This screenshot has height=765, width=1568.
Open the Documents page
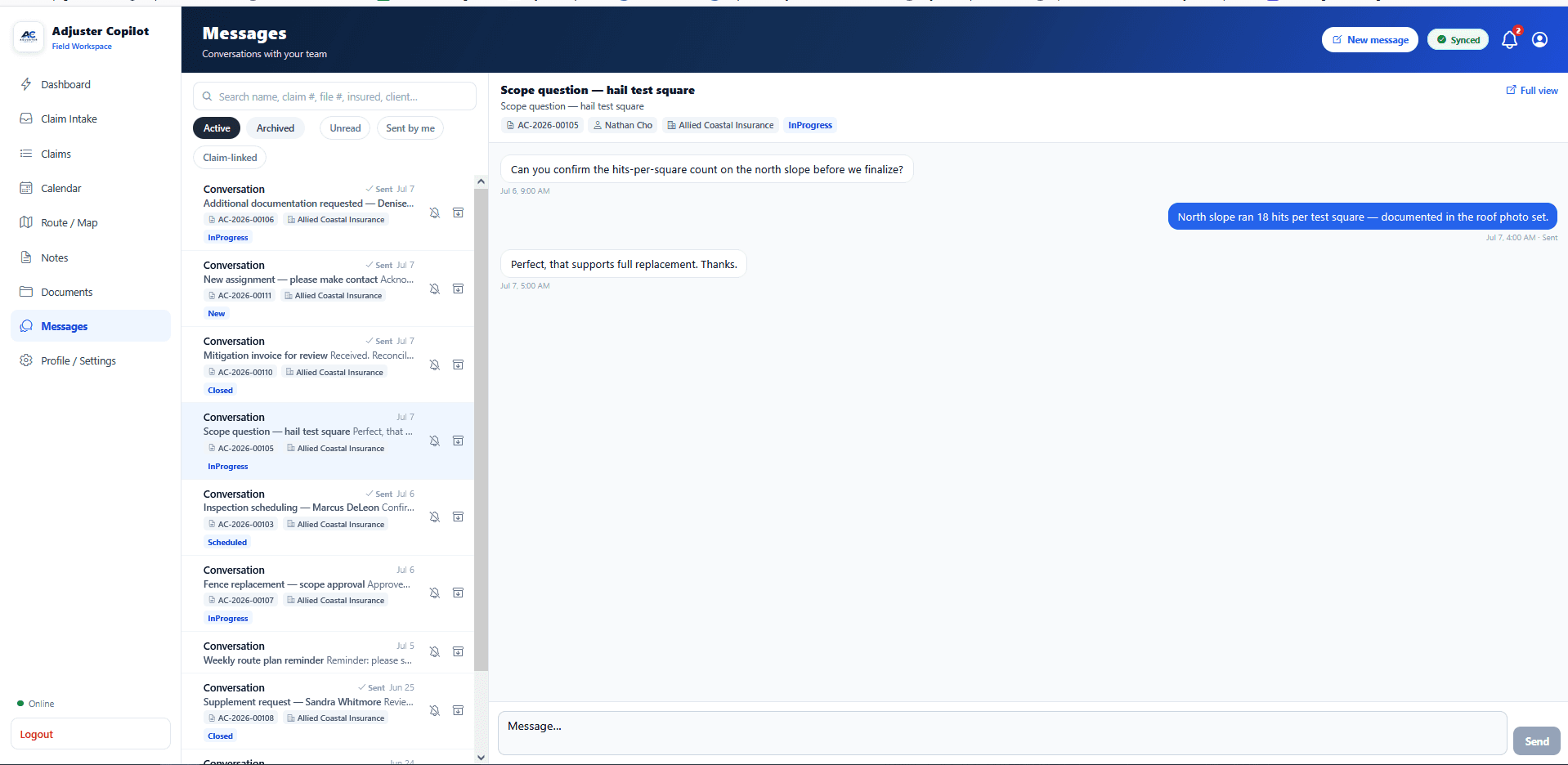tap(91, 292)
